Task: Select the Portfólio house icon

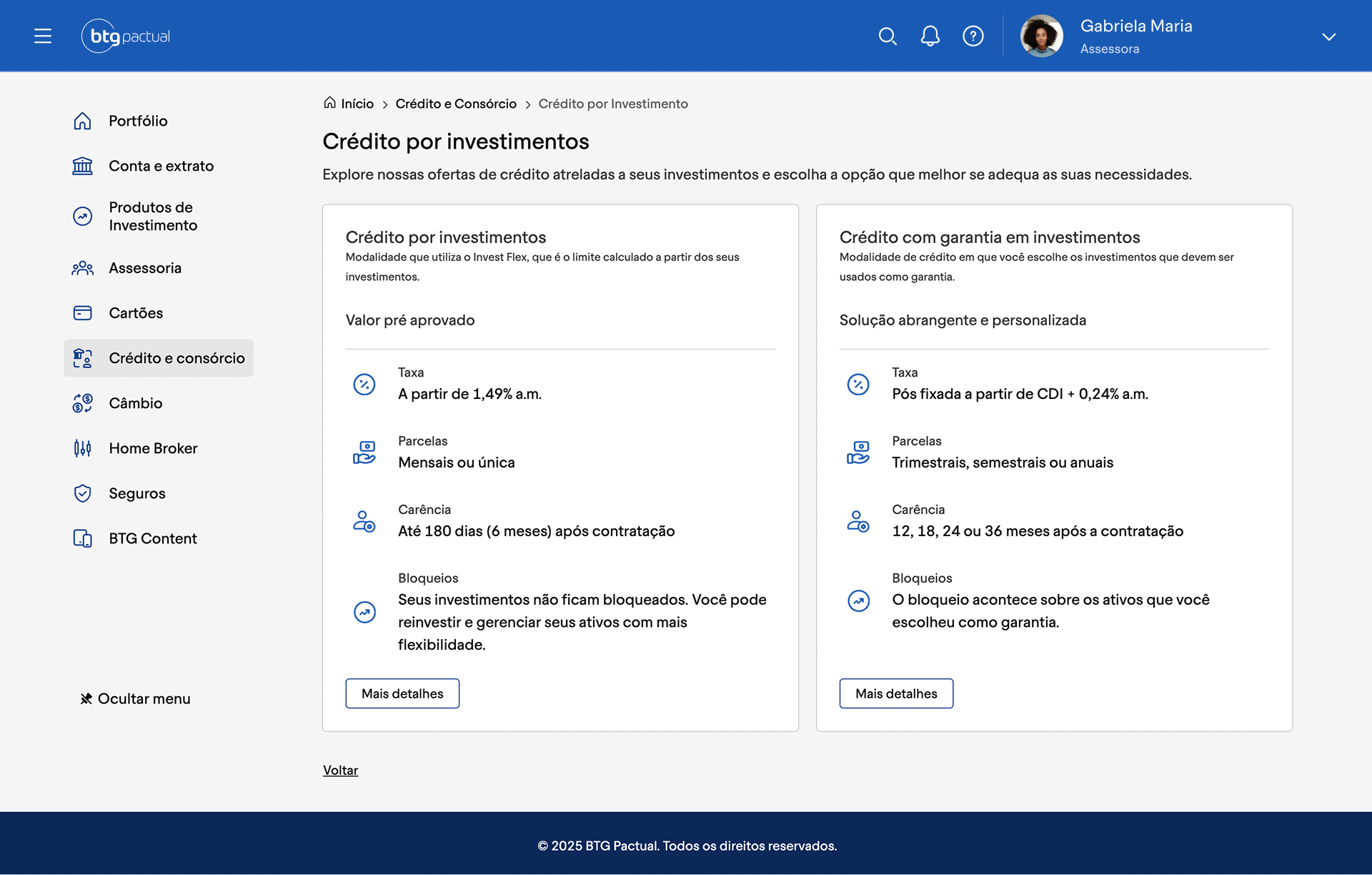Action: tap(82, 121)
